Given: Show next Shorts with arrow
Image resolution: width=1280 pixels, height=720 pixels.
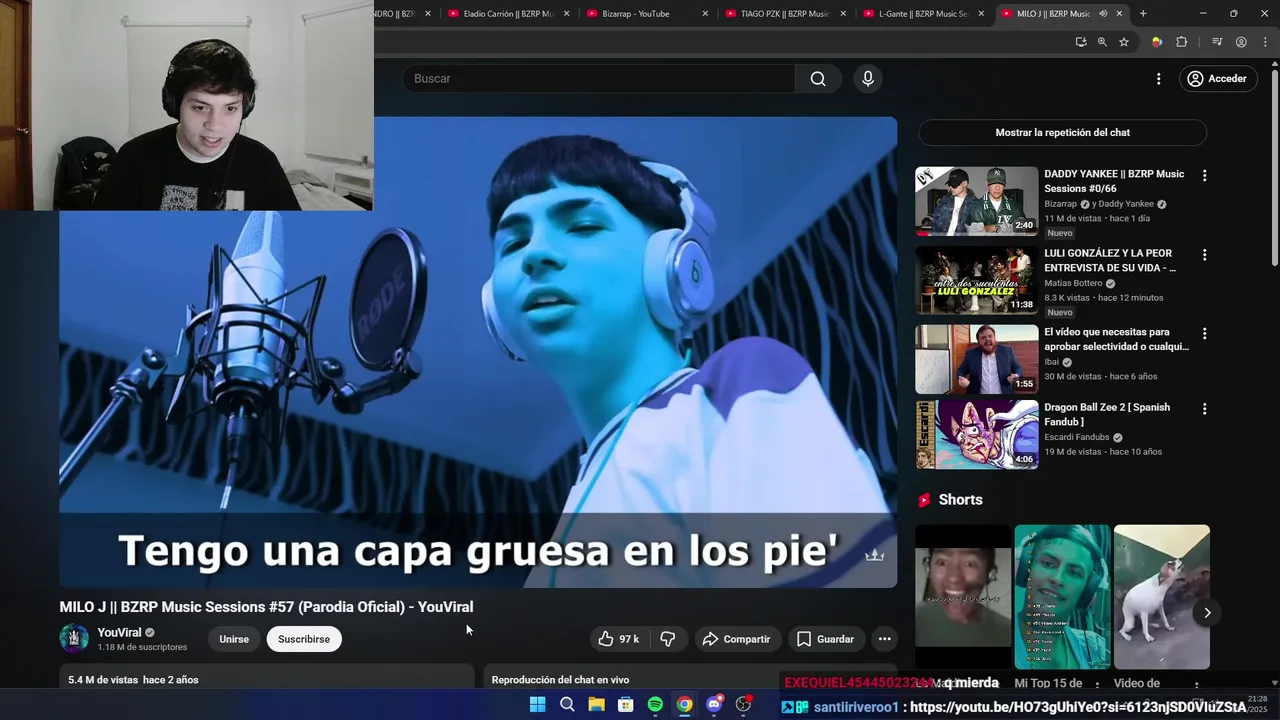Looking at the screenshot, I should point(1207,613).
